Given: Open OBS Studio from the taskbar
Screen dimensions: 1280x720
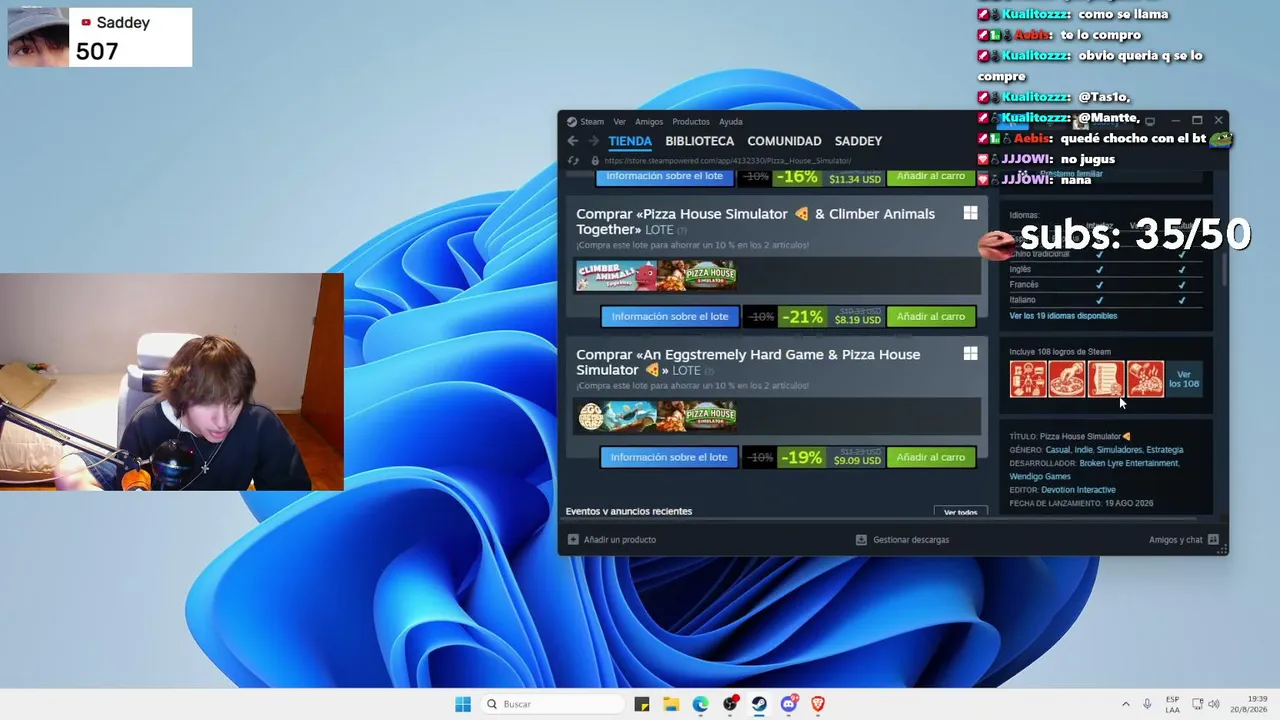Looking at the screenshot, I should [730, 704].
